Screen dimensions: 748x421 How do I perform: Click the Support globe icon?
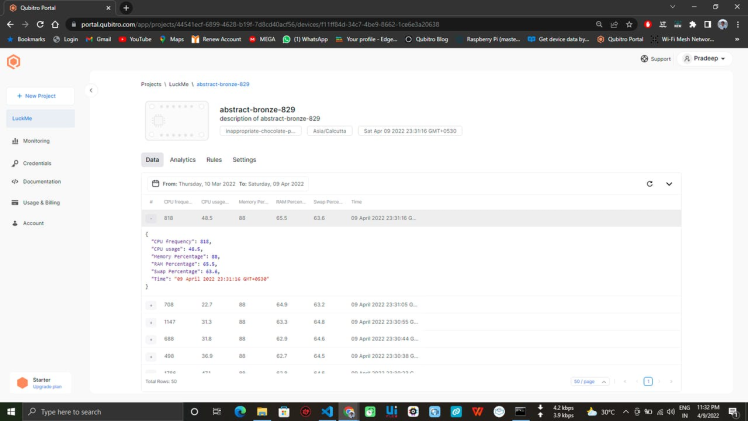(644, 59)
